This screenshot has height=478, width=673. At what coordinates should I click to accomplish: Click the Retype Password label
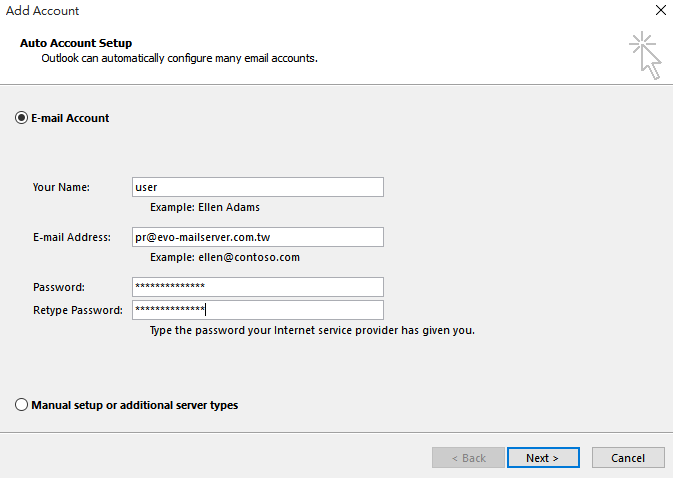click(78, 310)
